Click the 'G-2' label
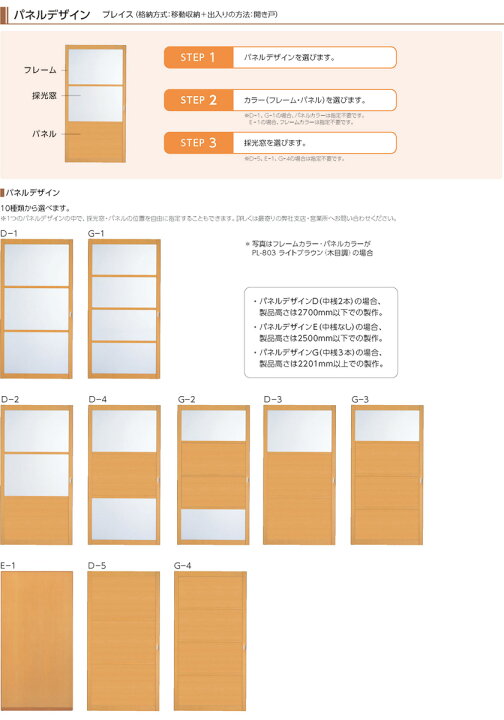Viewport: 504px width, 720px height. coord(187,399)
